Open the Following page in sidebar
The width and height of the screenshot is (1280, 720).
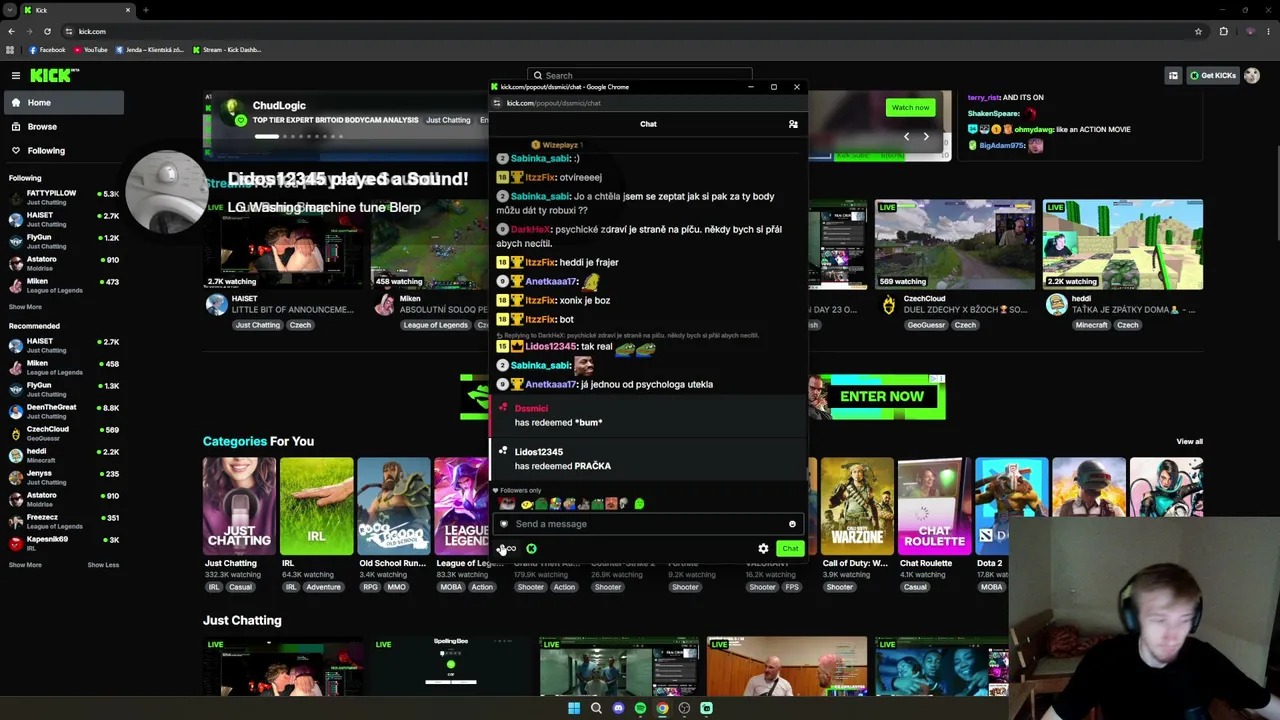coord(62,150)
